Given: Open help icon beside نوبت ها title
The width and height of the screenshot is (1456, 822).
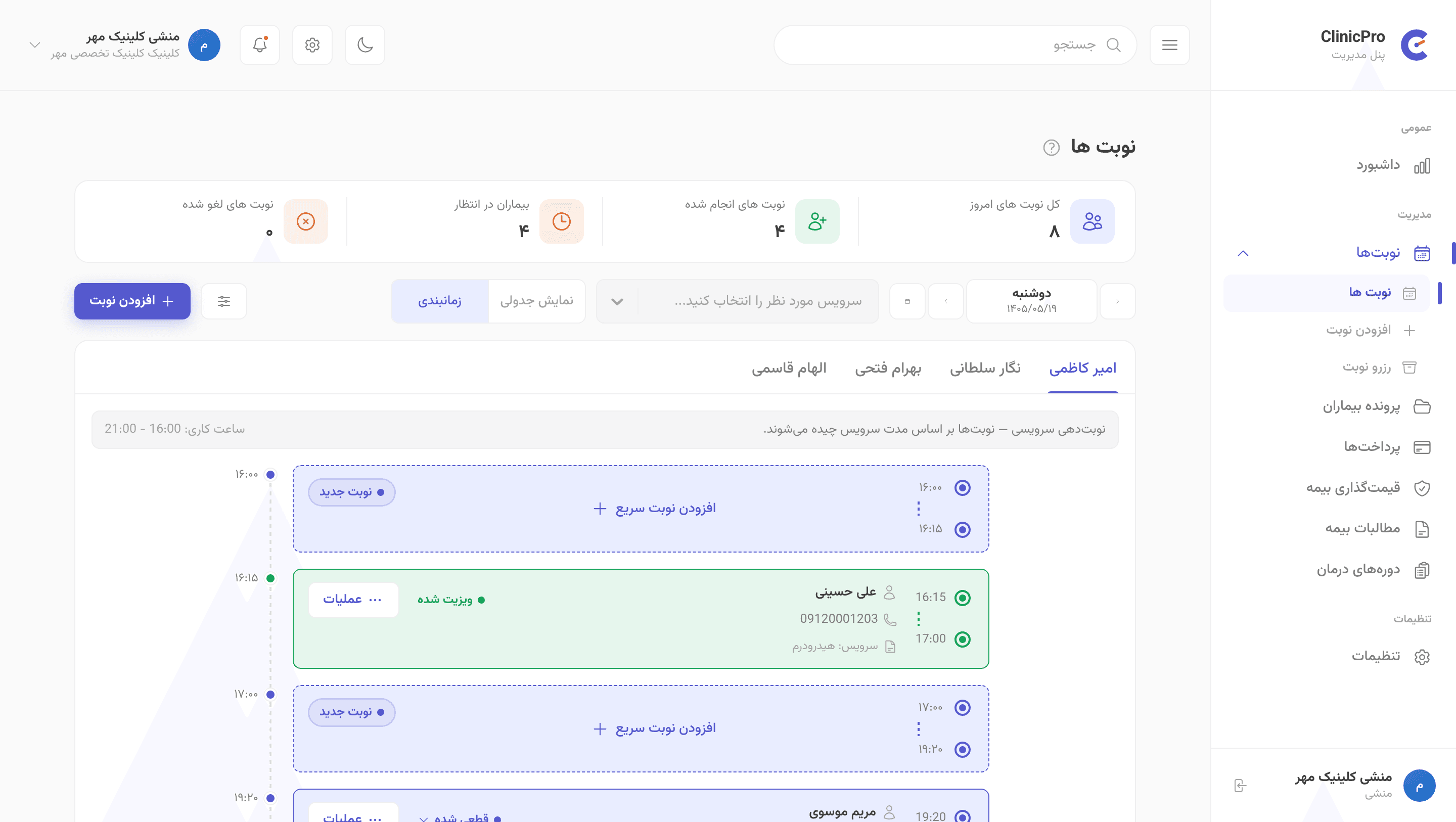Looking at the screenshot, I should pos(1052,148).
